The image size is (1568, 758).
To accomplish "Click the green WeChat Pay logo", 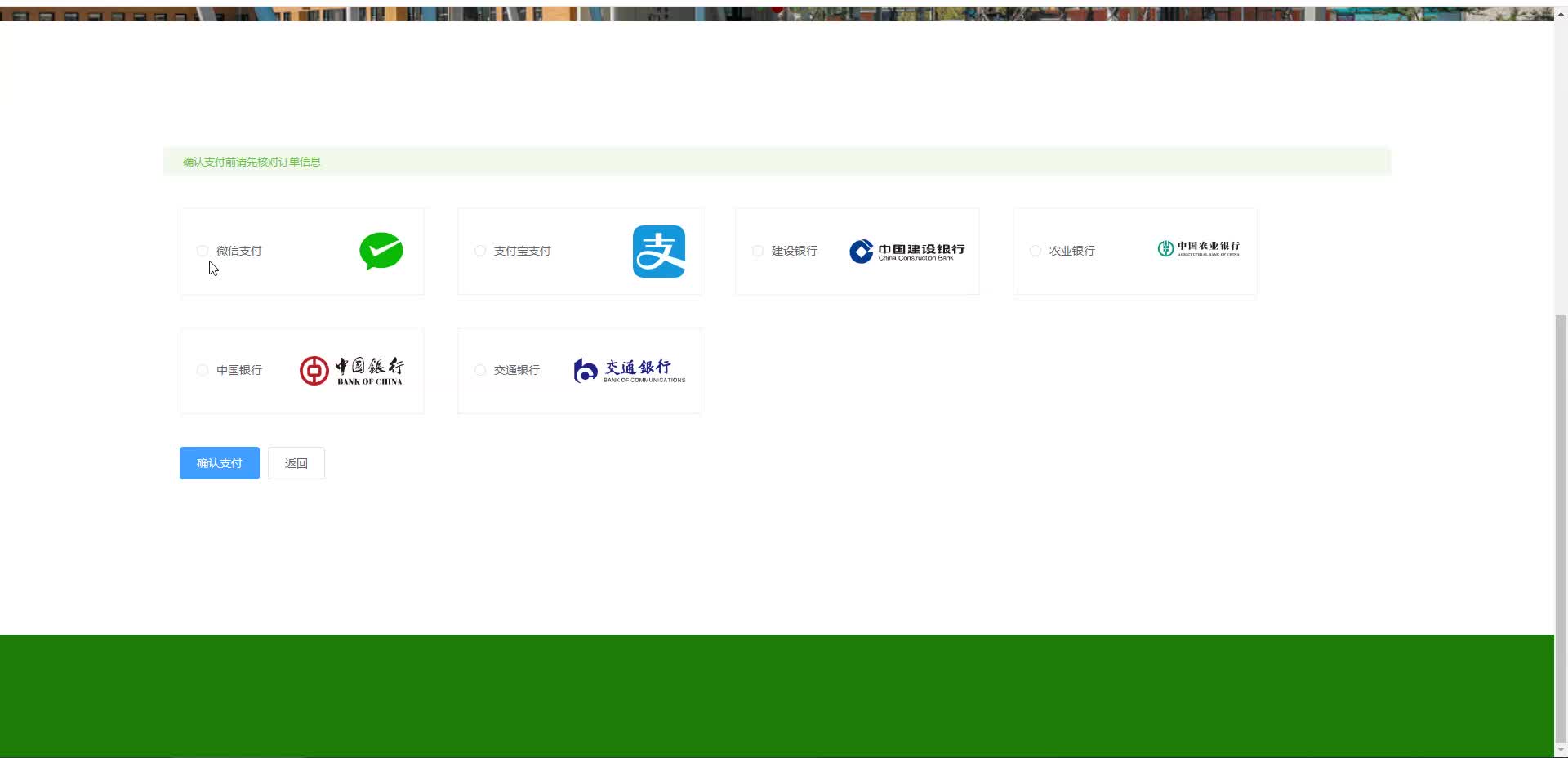I will point(381,251).
